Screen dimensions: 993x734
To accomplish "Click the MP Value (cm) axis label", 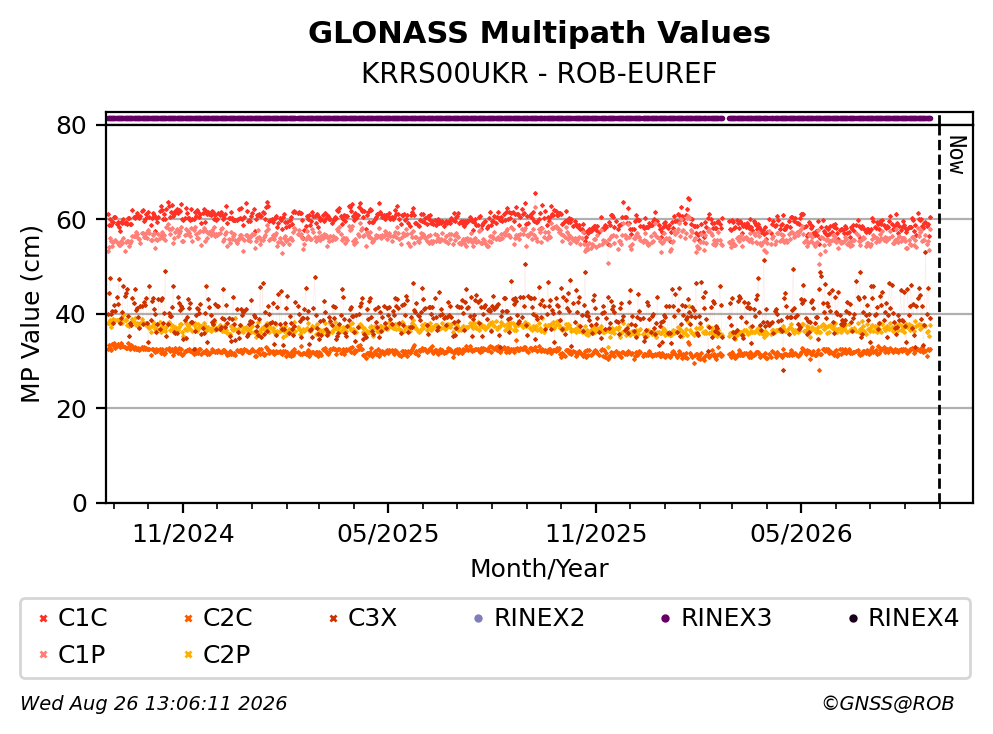I will [30, 314].
